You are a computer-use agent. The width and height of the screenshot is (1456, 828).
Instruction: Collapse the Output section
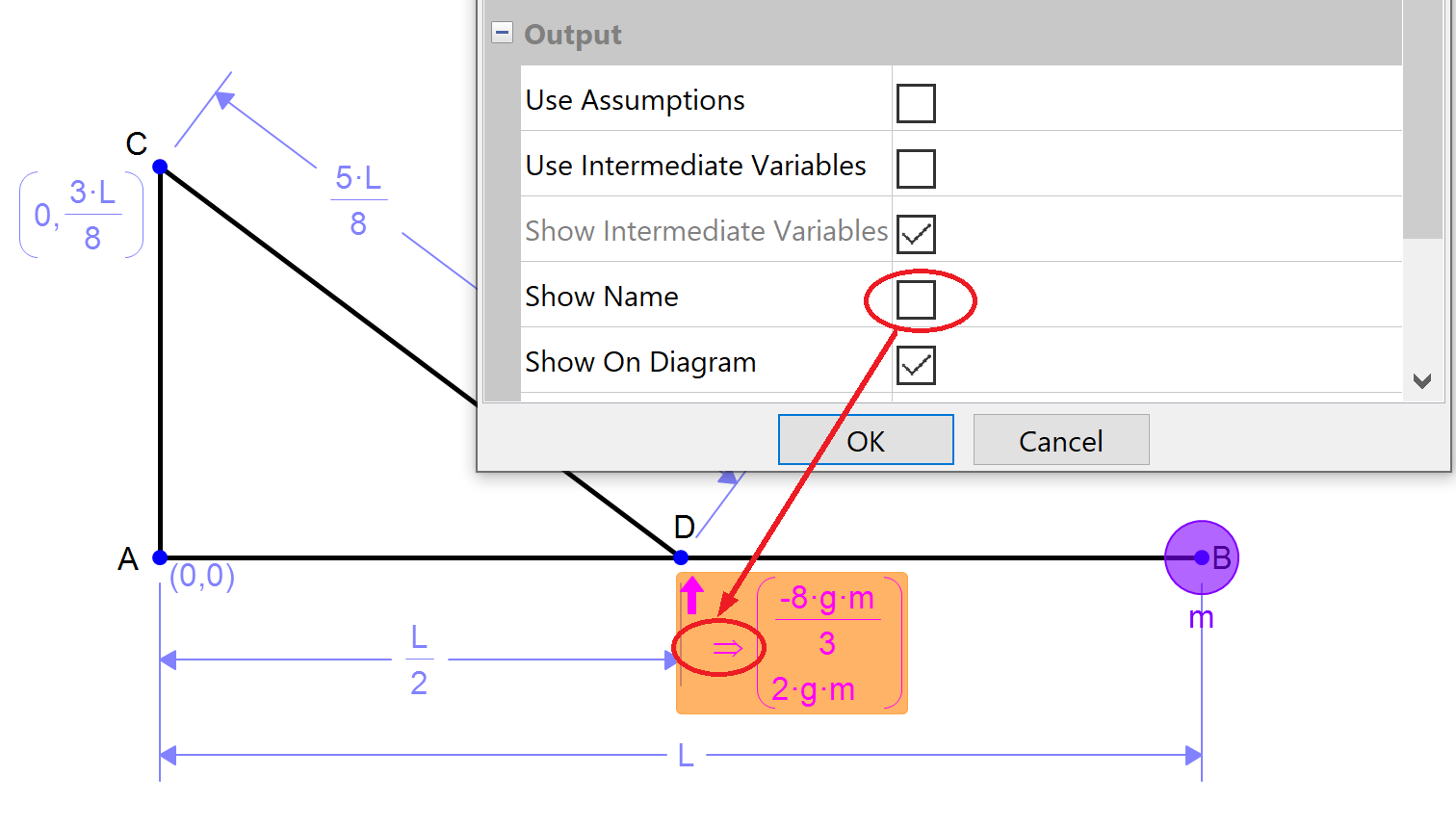pos(502,33)
